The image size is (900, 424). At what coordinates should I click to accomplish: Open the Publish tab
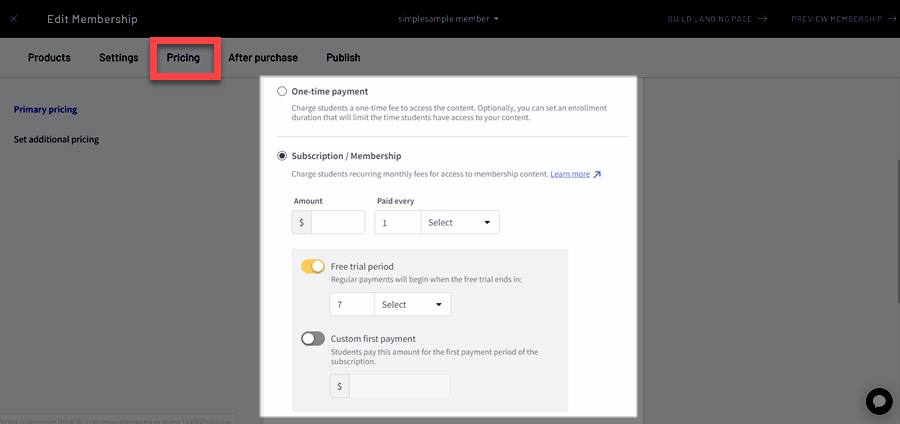click(x=343, y=58)
